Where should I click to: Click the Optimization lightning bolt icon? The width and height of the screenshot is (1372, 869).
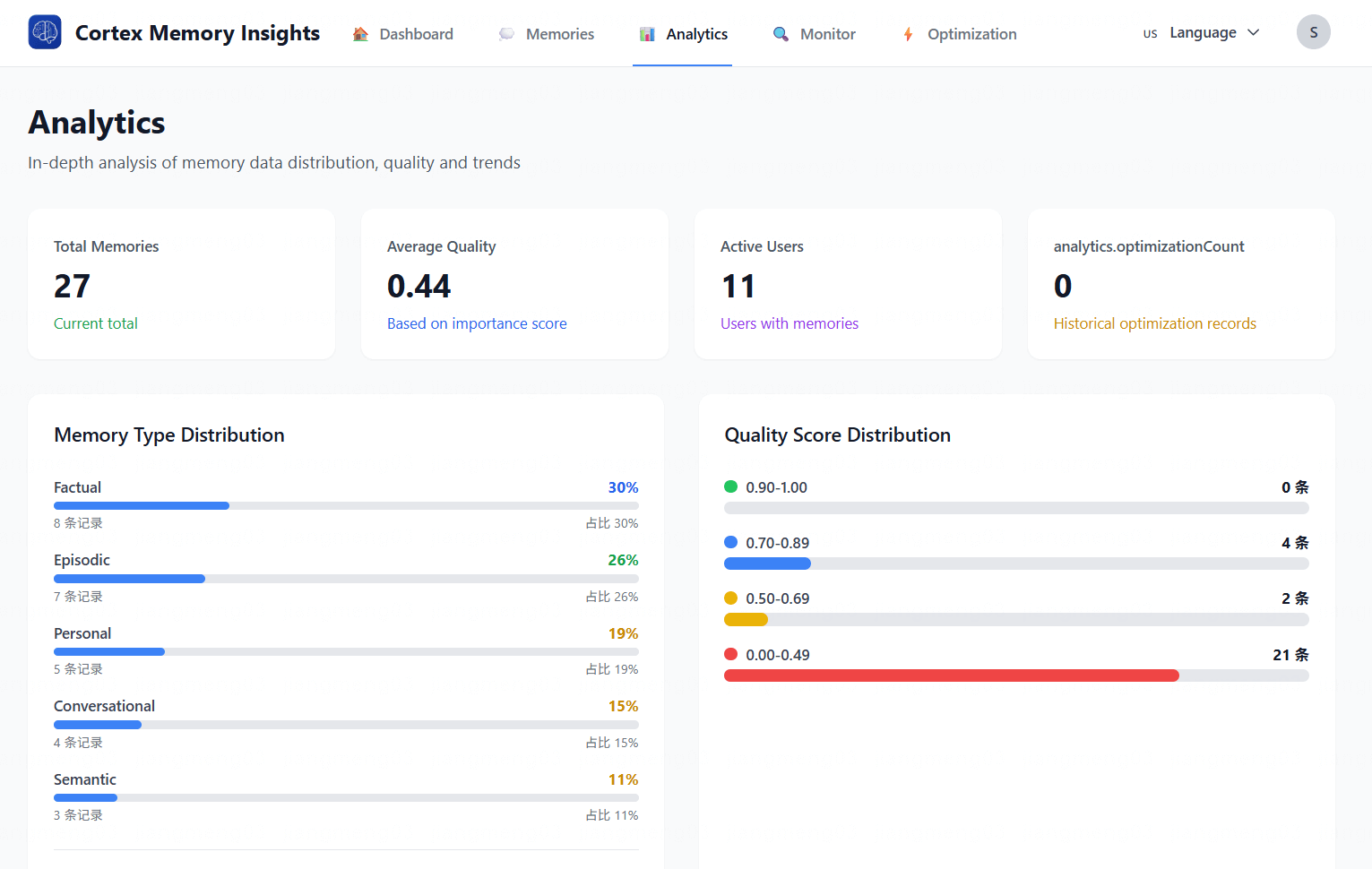pyautogui.click(x=907, y=33)
